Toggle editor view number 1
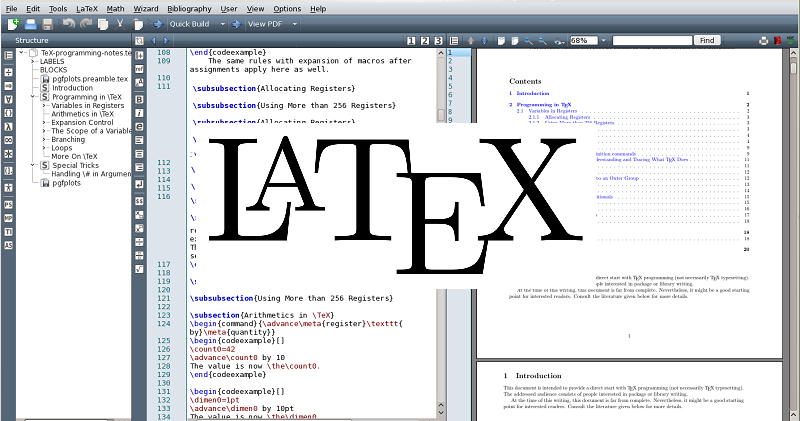The width and height of the screenshot is (800, 421). coord(411,40)
